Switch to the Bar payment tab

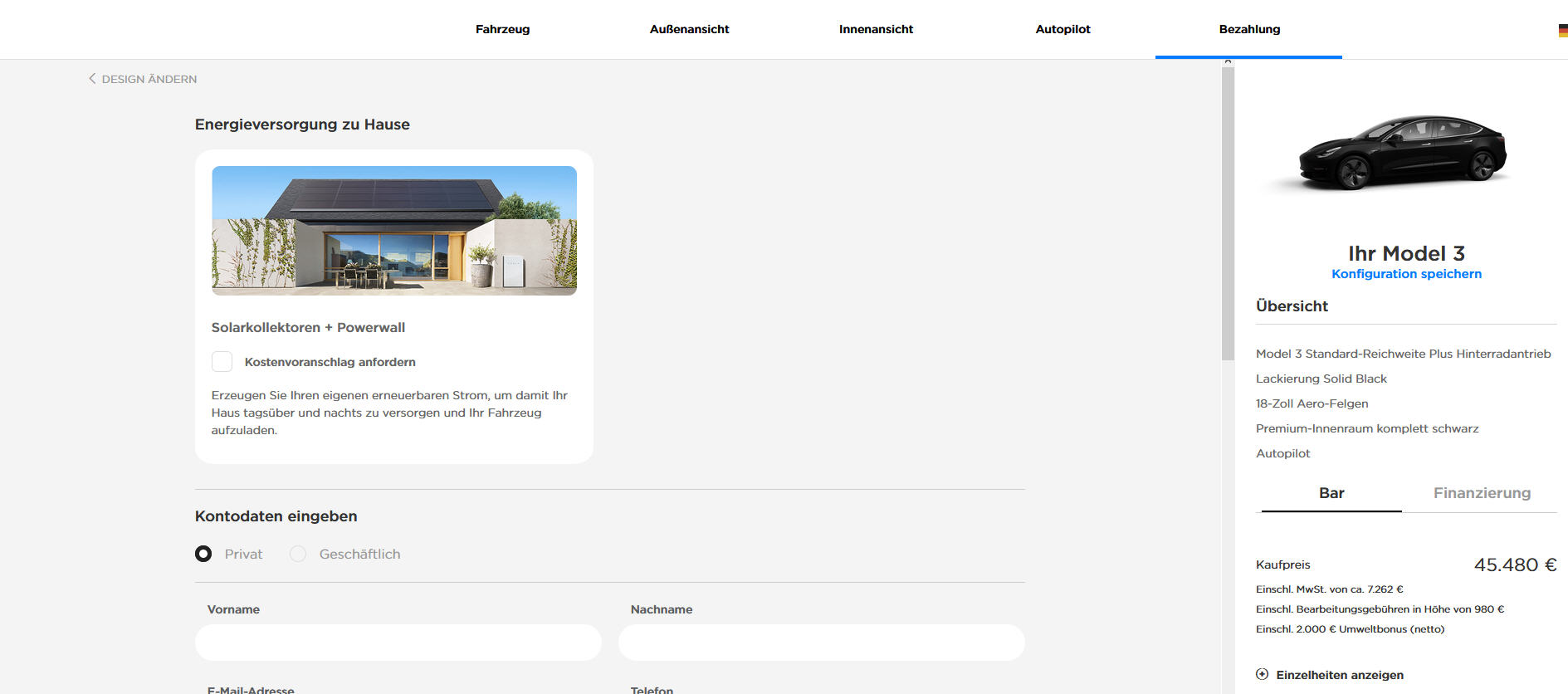tap(1331, 493)
